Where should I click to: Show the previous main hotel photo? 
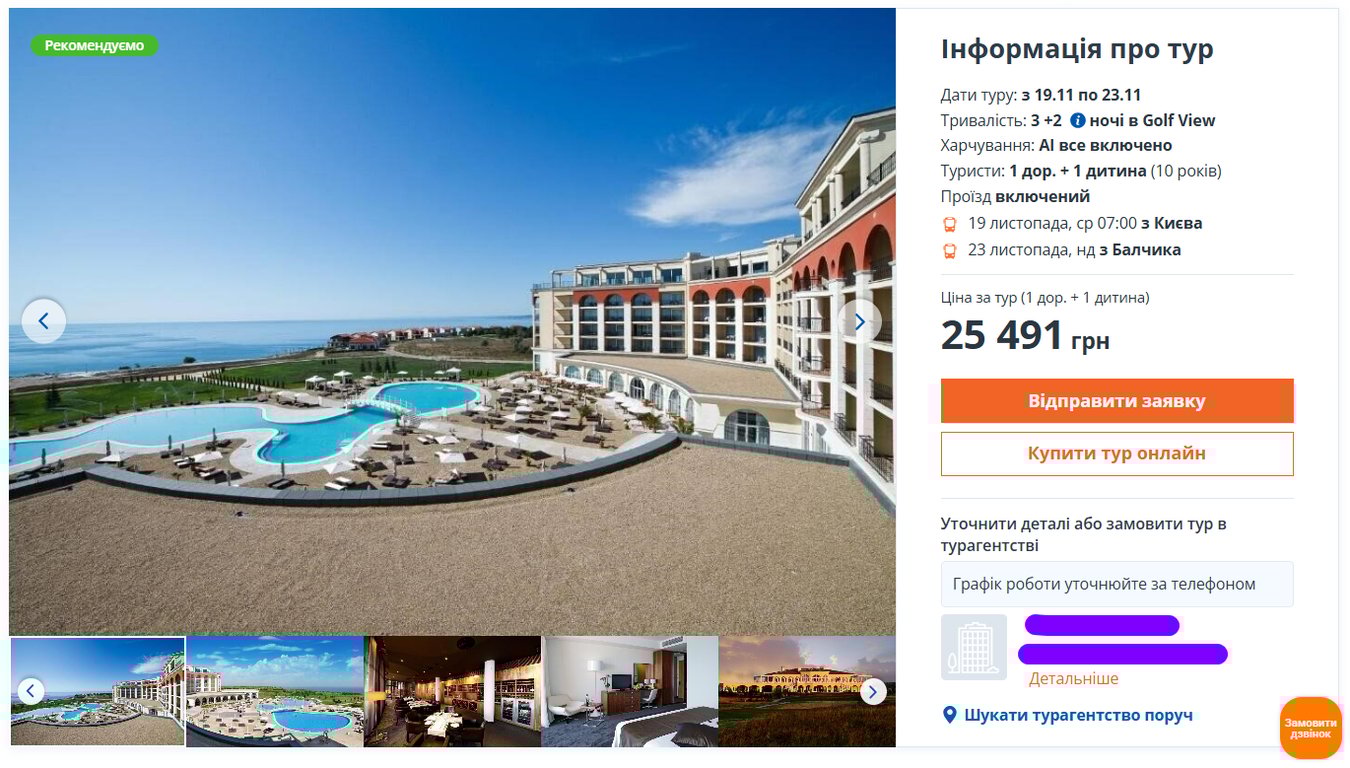pos(44,321)
